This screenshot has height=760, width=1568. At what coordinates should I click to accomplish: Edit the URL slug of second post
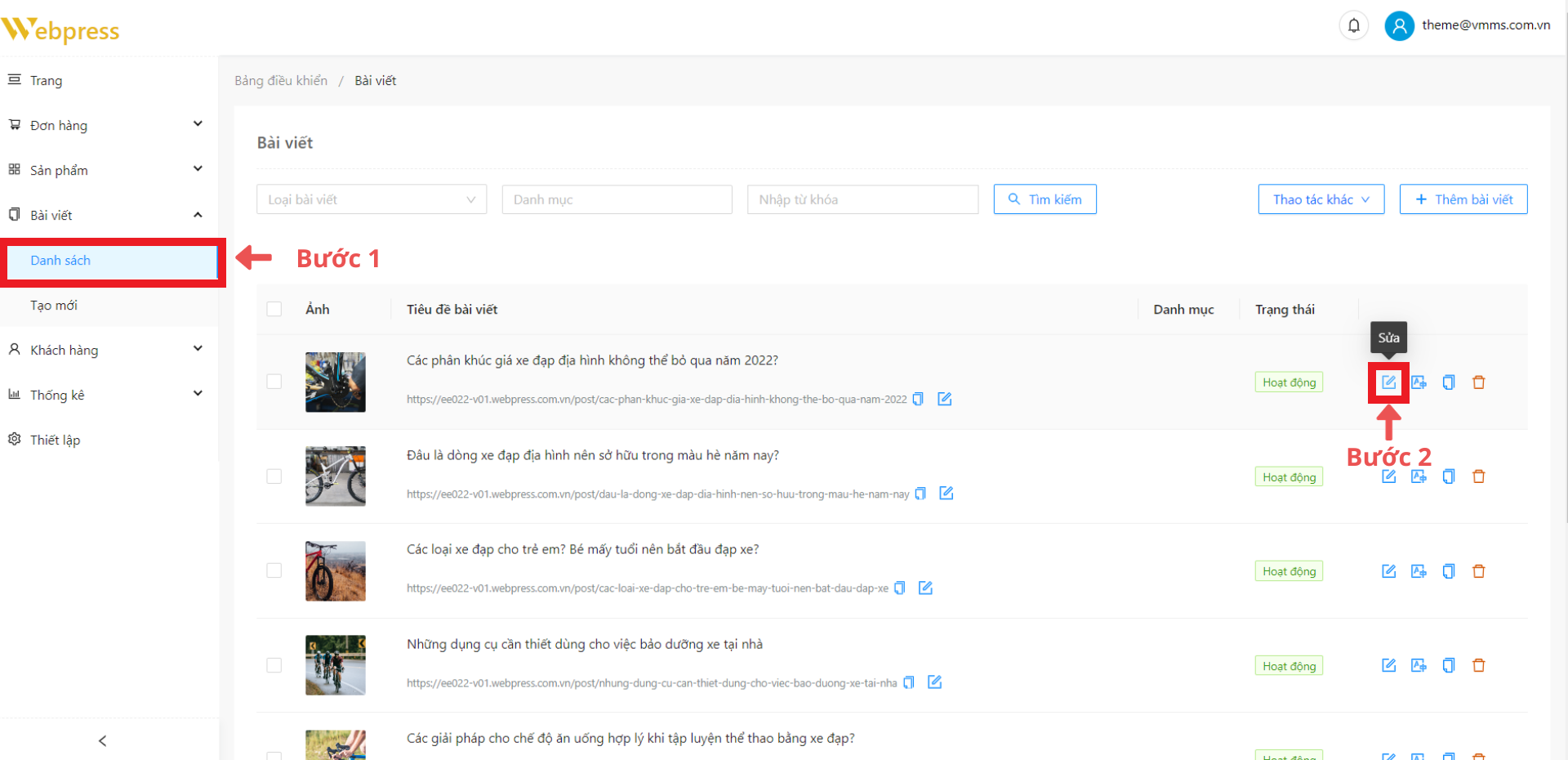tap(947, 494)
